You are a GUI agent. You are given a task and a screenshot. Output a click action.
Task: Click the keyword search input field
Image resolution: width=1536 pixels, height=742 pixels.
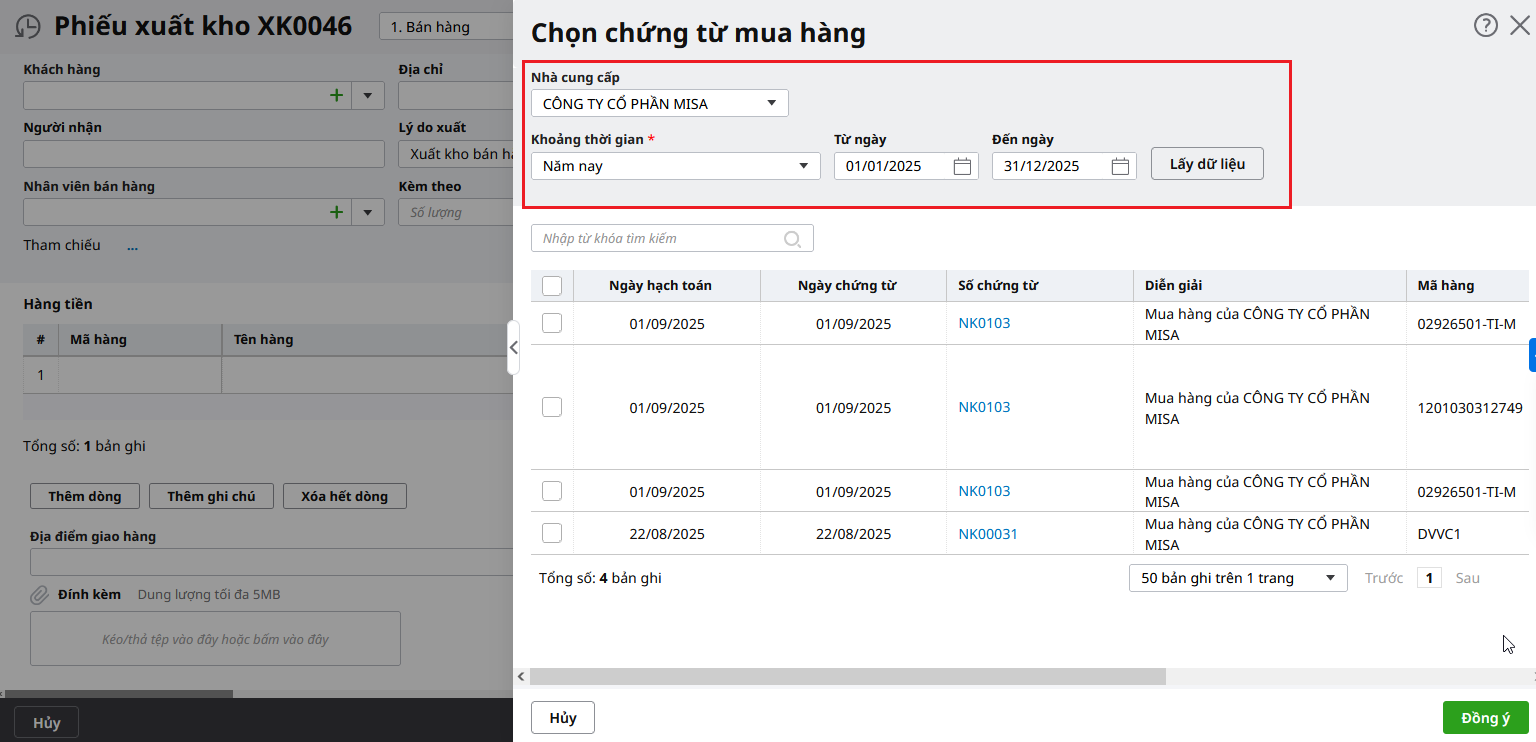660,239
